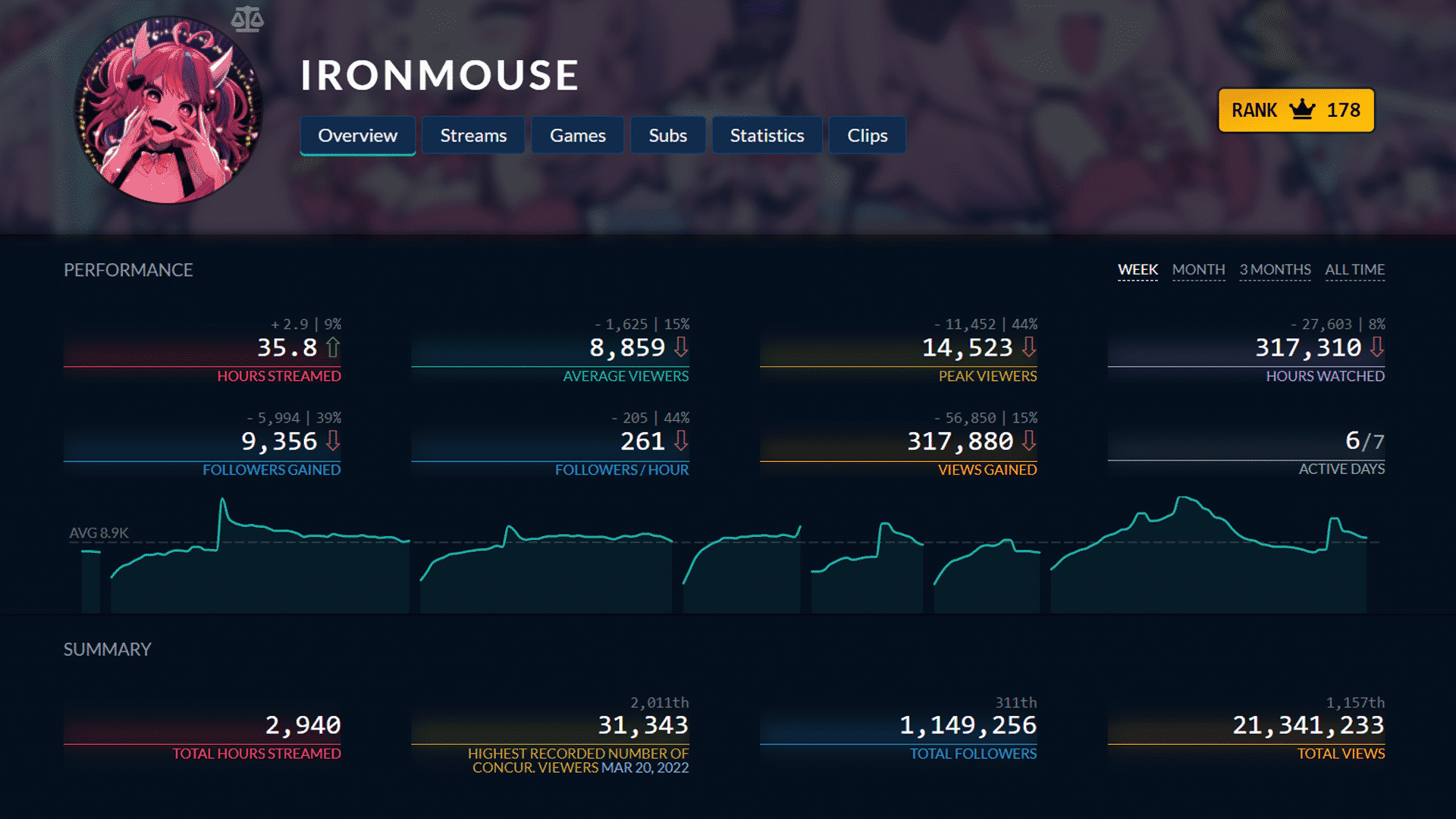The height and width of the screenshot is (819, 1456).
Task: Click the - 56,850 | 15% change text
Action: point(985,418)
